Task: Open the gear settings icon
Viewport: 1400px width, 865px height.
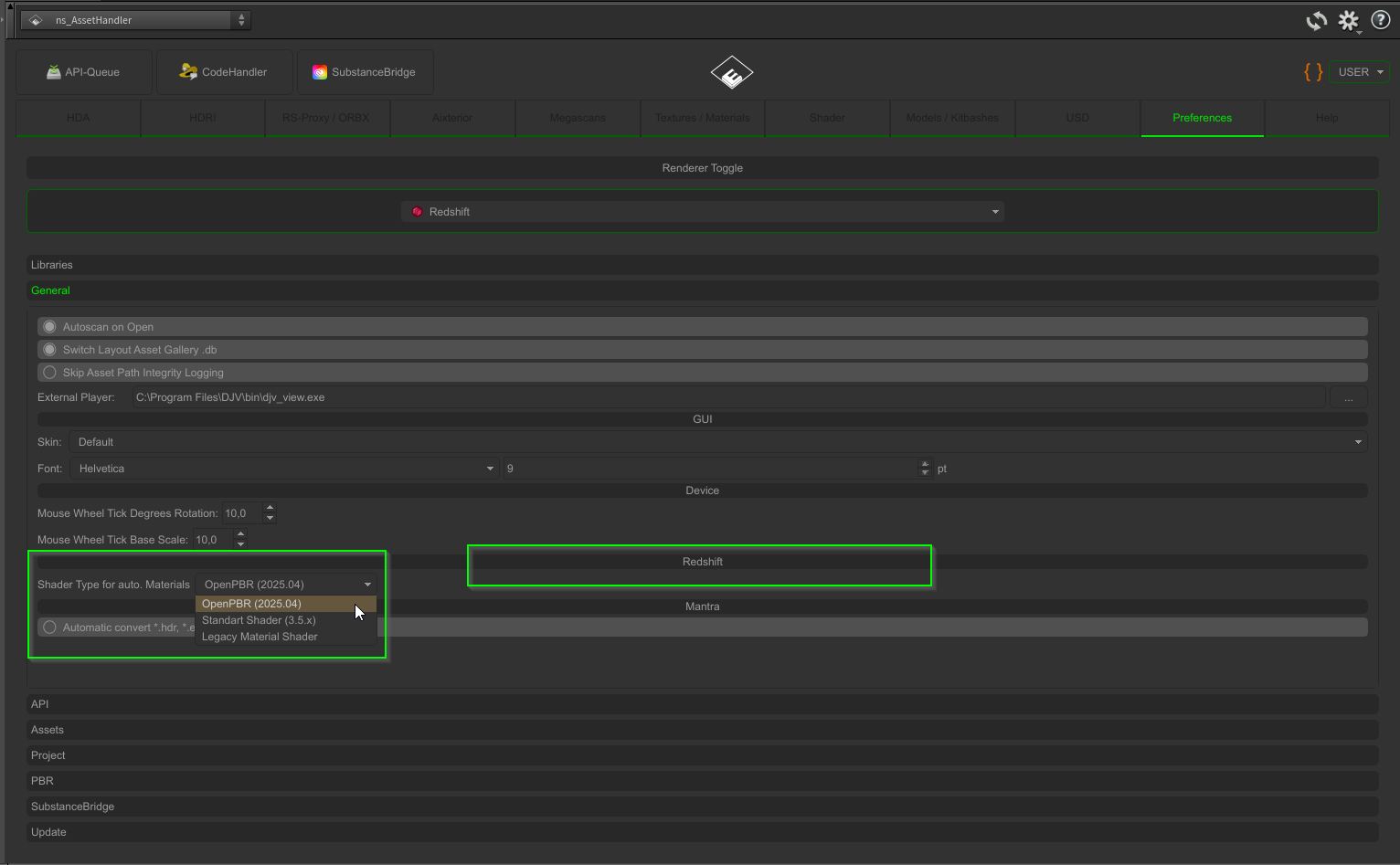Action: [x=1348, y=21]
